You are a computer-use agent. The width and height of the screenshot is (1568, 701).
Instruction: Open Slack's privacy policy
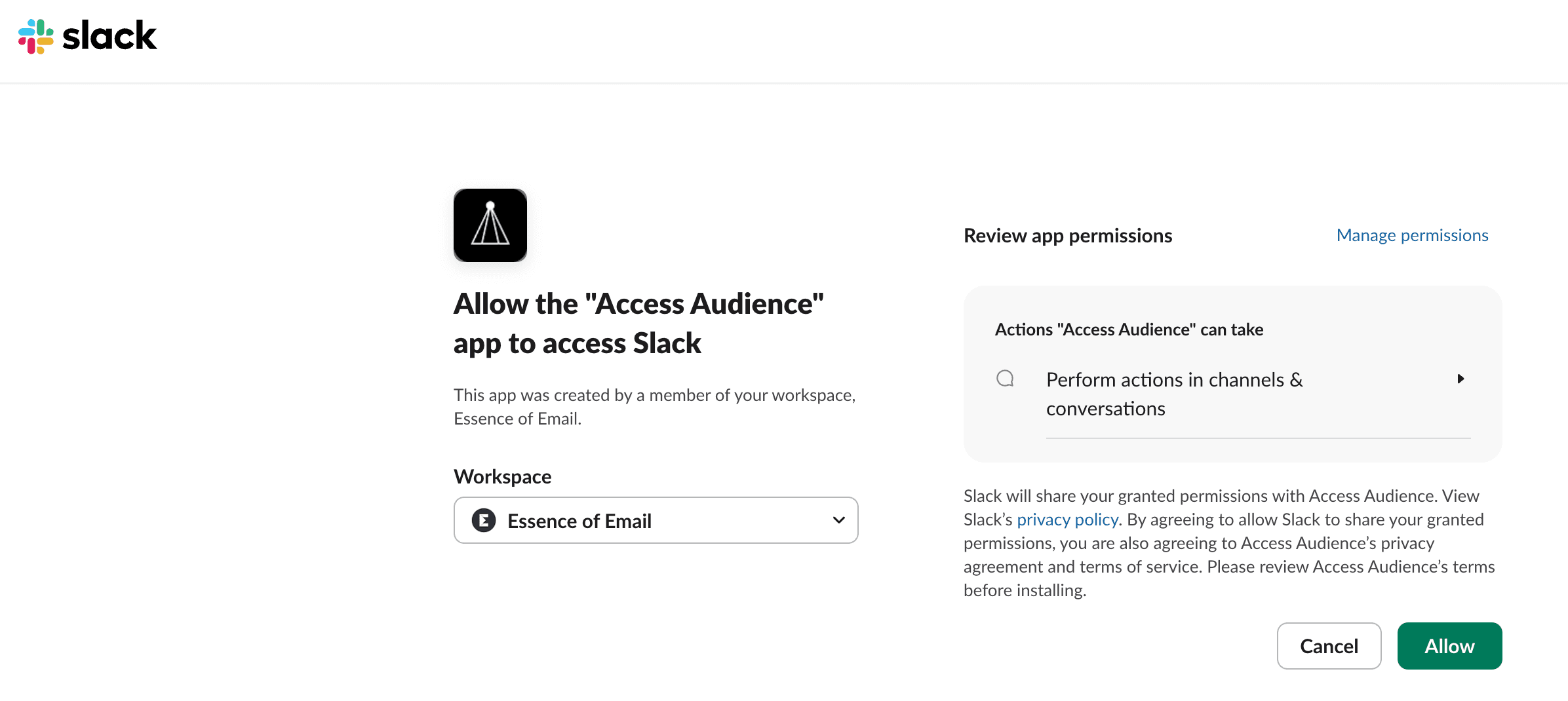pos(1067,519)
